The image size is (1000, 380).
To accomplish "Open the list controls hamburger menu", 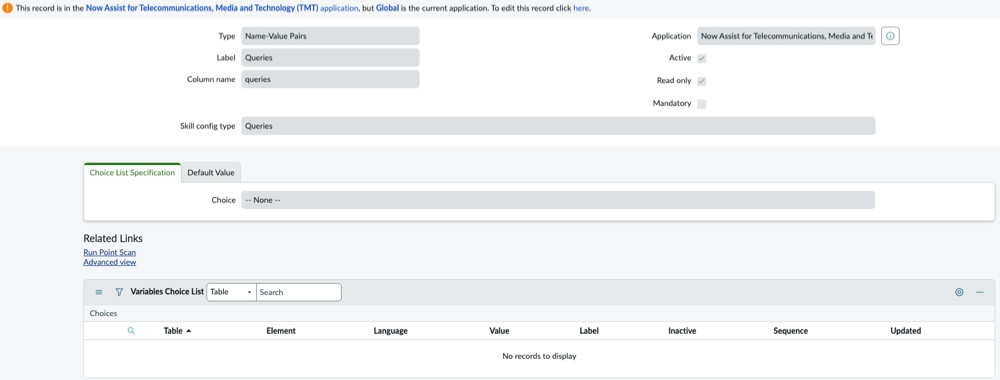I will click(99, 292).
